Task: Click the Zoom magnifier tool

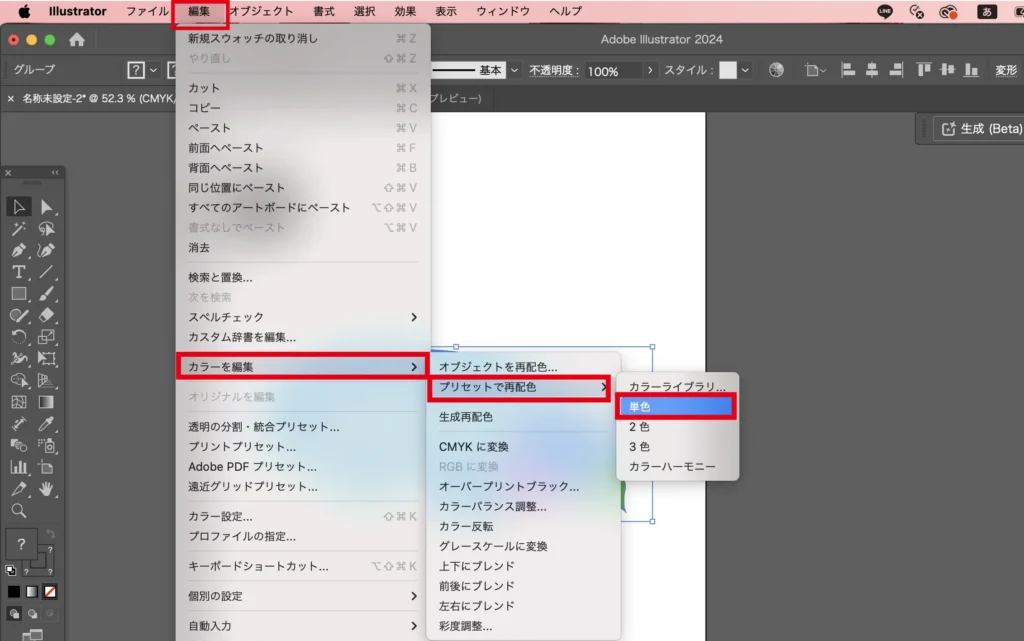Action: 19,511
